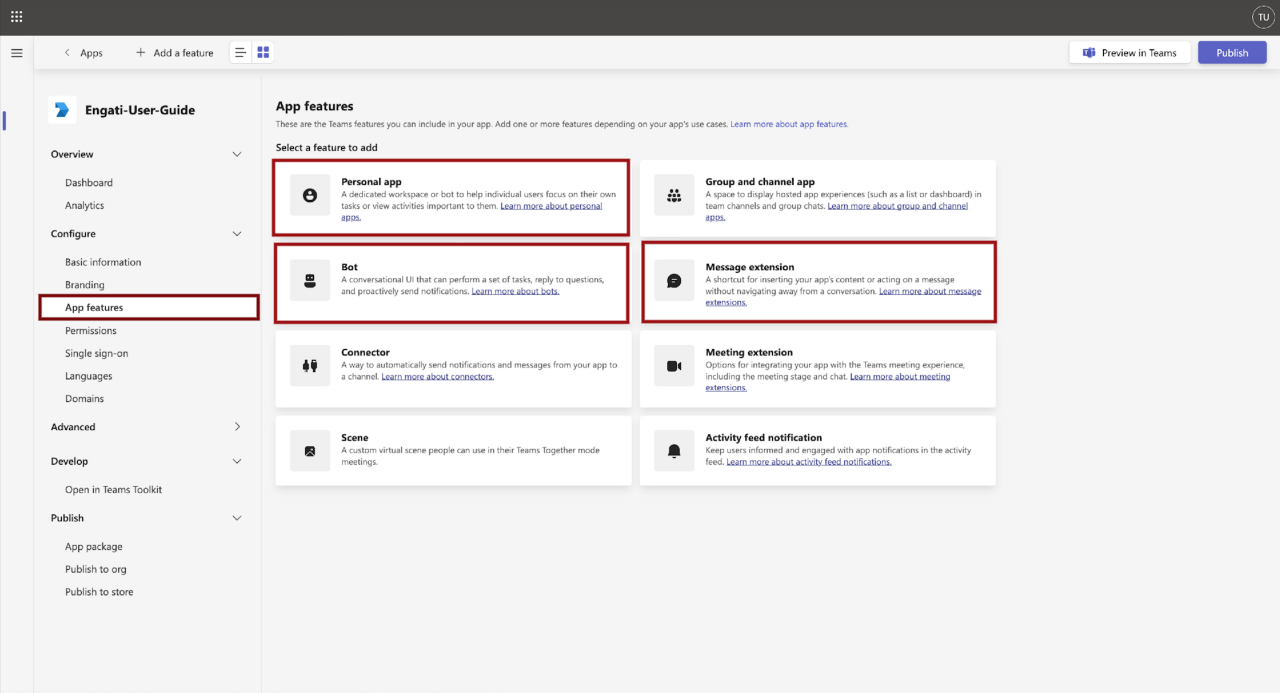Select the Scene card title
The image size is (1280, 693).
coord(354,438)
